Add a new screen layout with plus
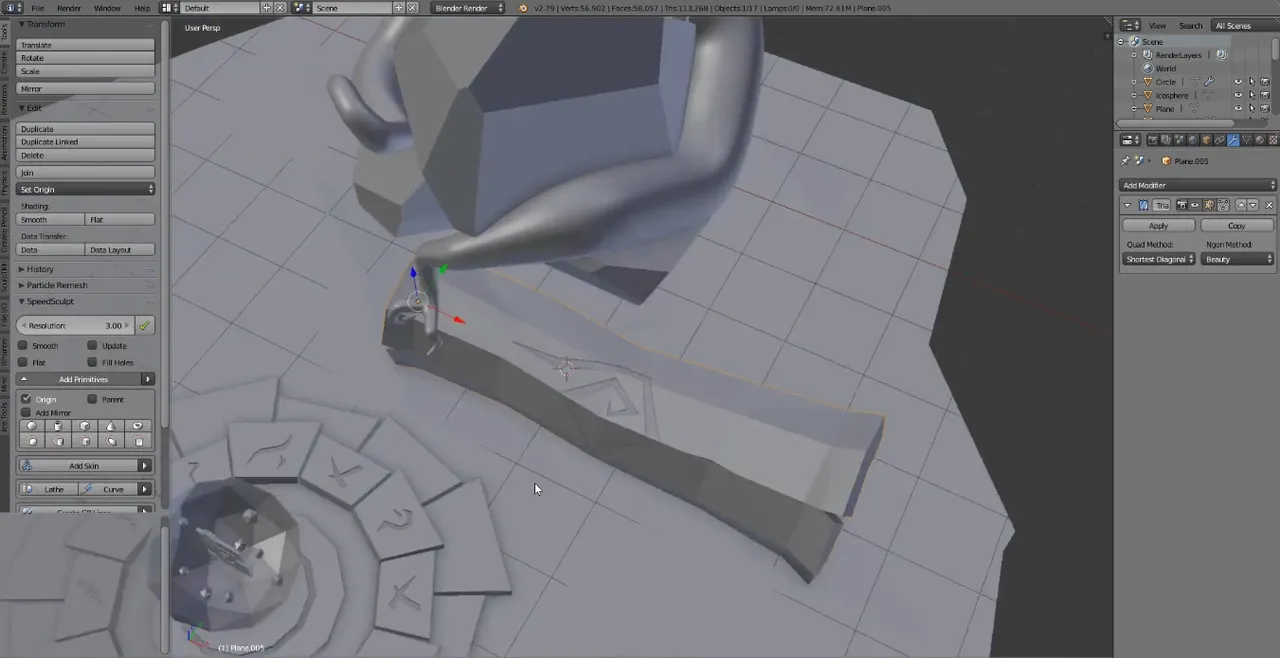 pos(266,8)
